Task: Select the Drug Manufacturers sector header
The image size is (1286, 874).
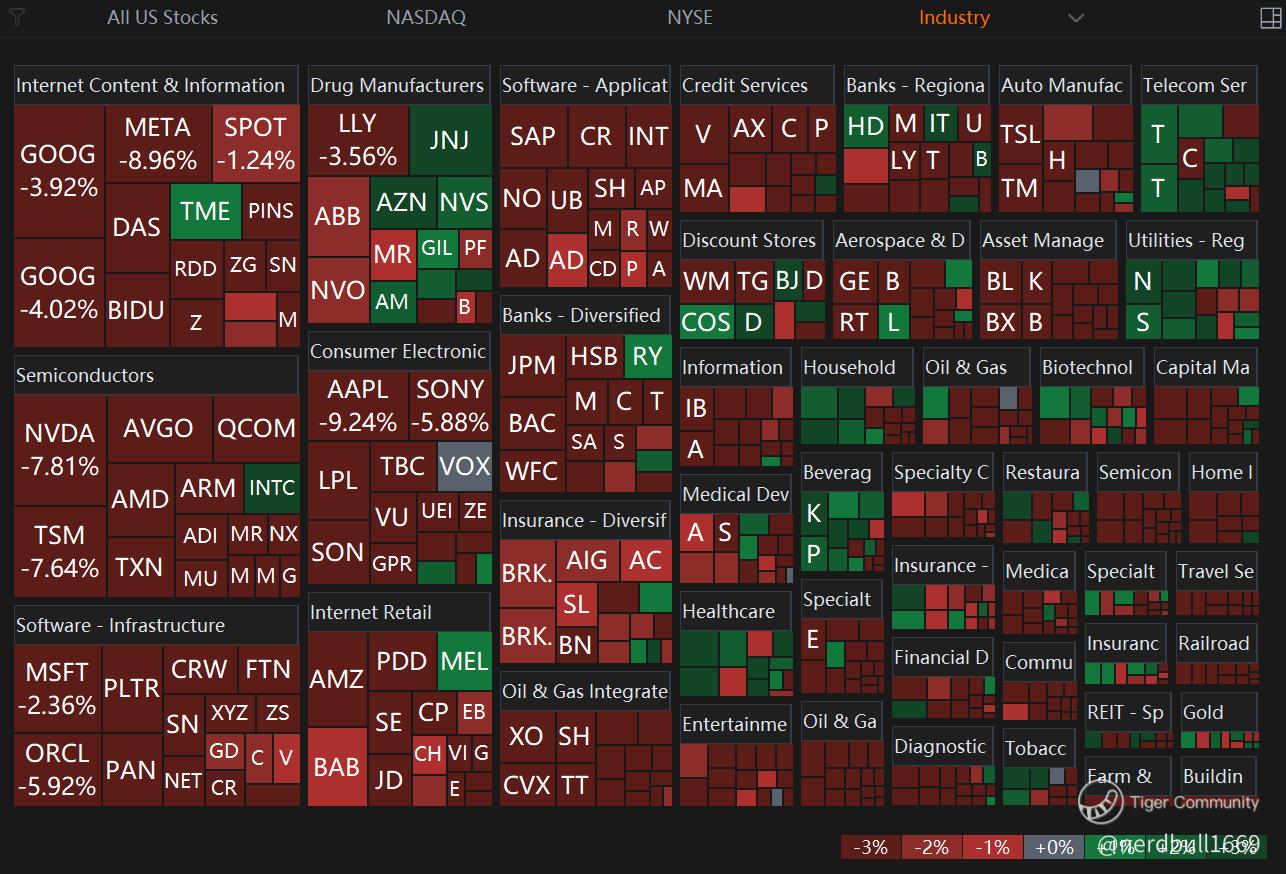Action: pyautogui.click(x=399, y=85)
